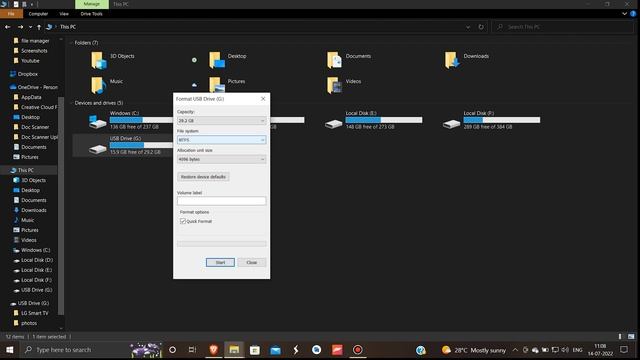Open the View ribbon tab
640x360 pixels.
coord(64,14)
